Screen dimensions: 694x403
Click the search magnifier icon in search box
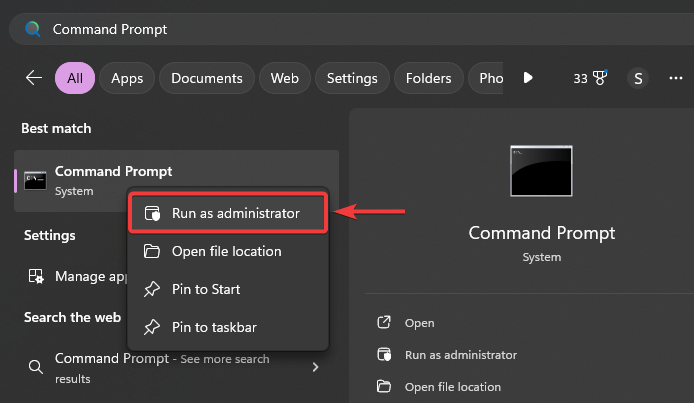[33, 29]
